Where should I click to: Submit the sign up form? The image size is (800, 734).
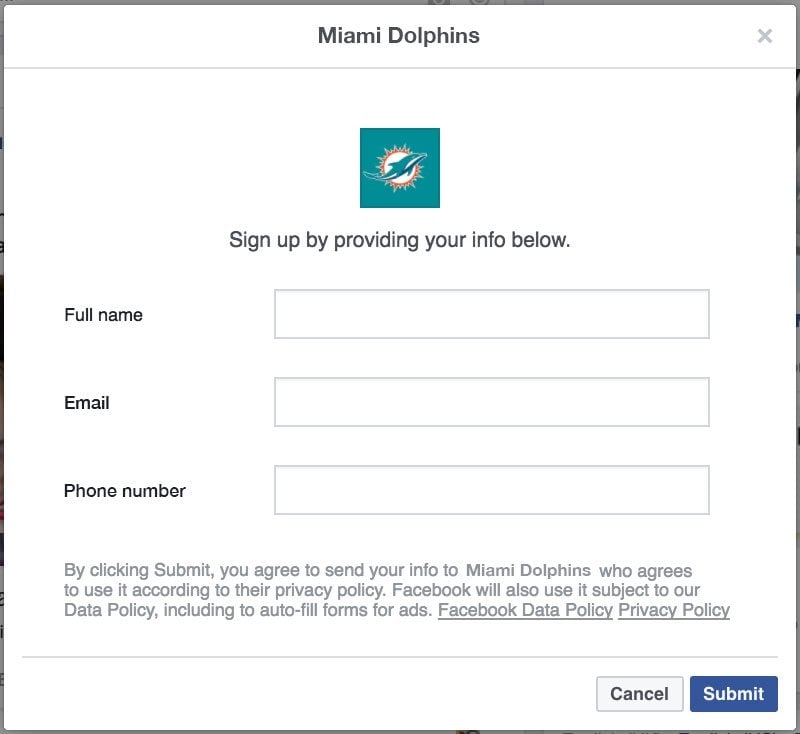click(733, 694)
